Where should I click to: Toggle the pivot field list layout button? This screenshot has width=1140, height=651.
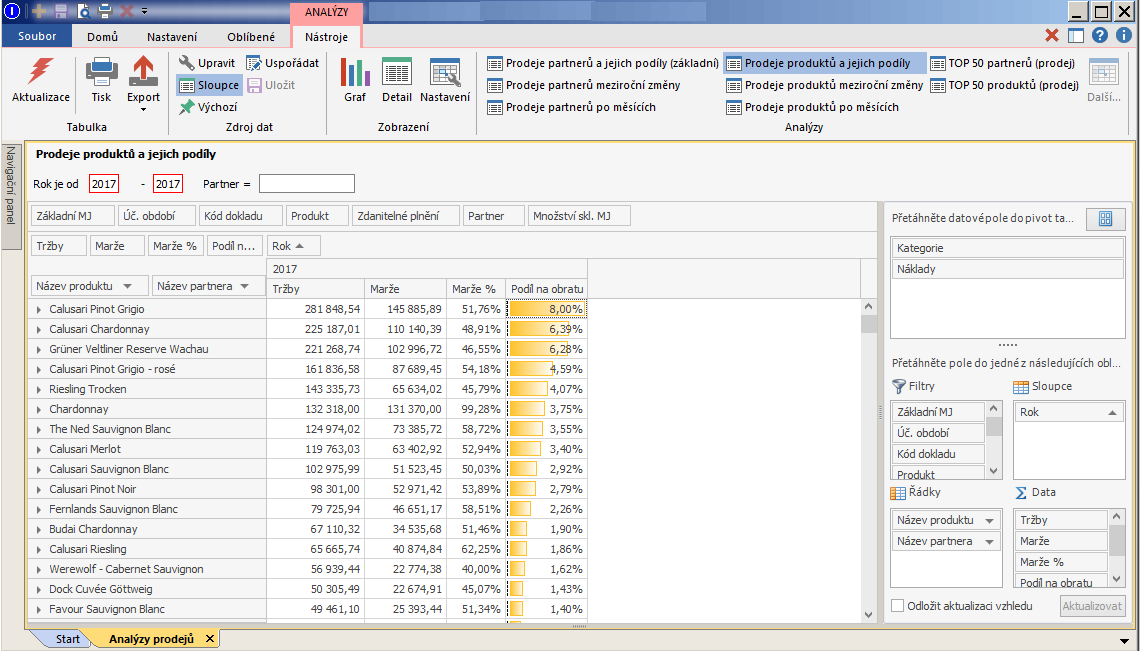[1106, 219]
